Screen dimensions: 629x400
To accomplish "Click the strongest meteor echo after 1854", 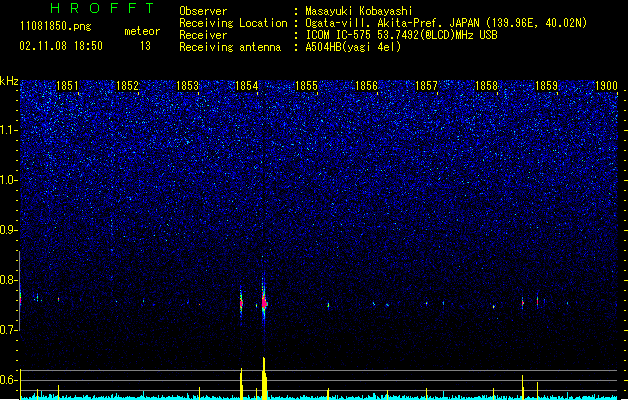I will [264, 303].
